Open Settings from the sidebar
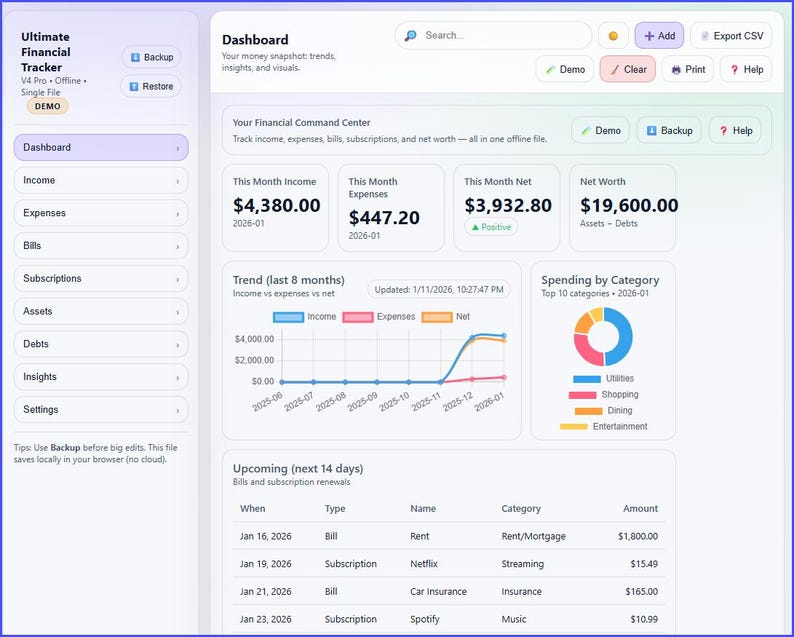The height and width of the screenshot is (637, 794). (101, 410)
